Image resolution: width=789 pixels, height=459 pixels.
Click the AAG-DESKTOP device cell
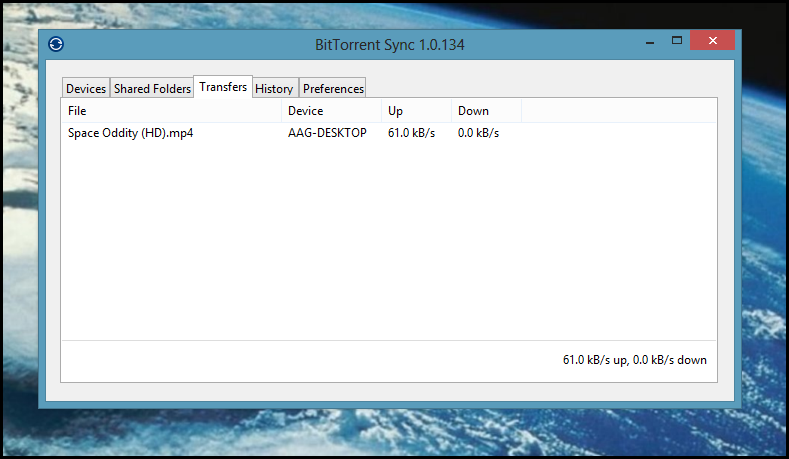(327, 133)
